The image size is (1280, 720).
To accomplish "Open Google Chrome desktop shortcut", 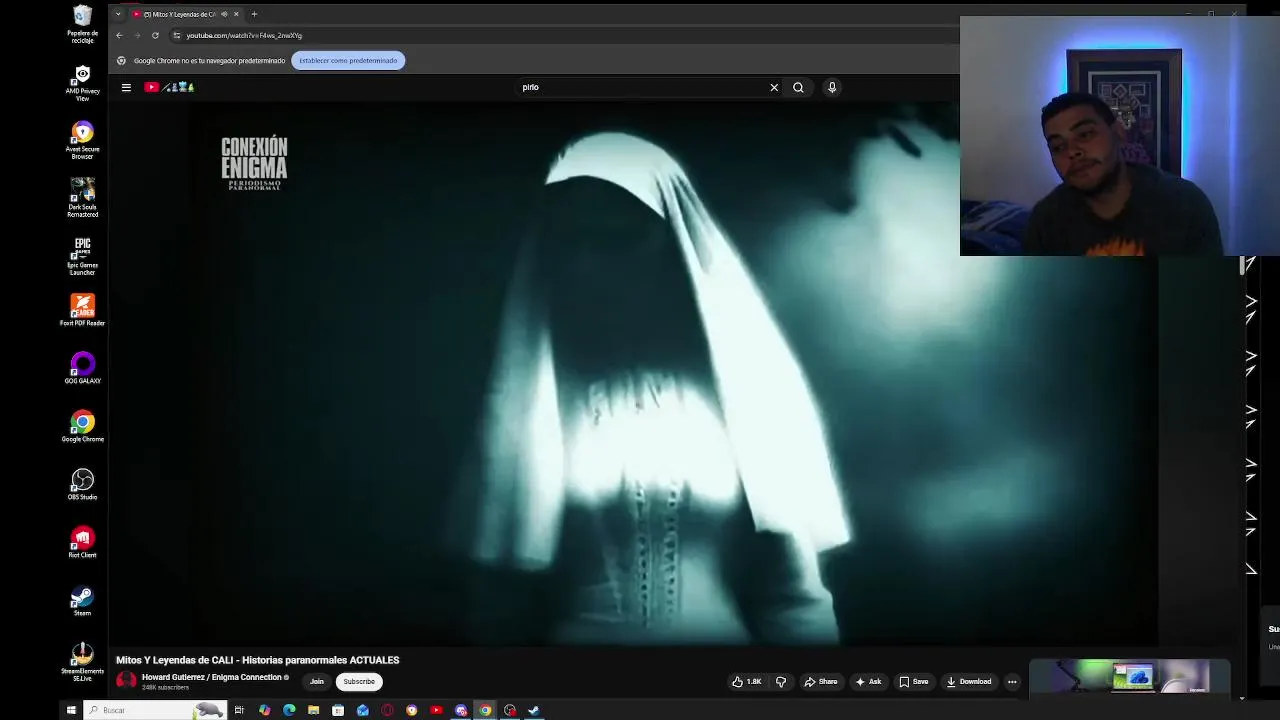I will pyautogui.click(x=82, y=427).
